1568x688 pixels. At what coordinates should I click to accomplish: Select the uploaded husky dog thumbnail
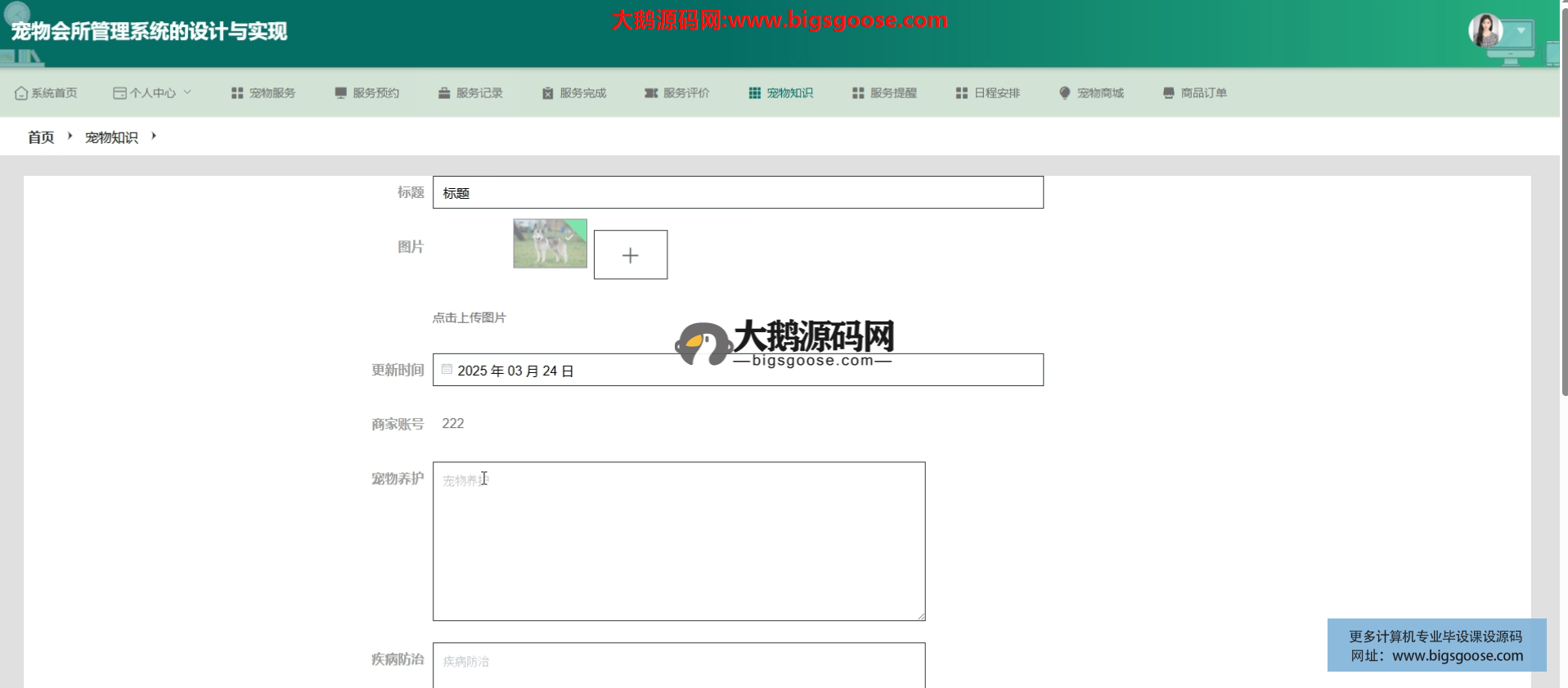[x=550, y=244]
